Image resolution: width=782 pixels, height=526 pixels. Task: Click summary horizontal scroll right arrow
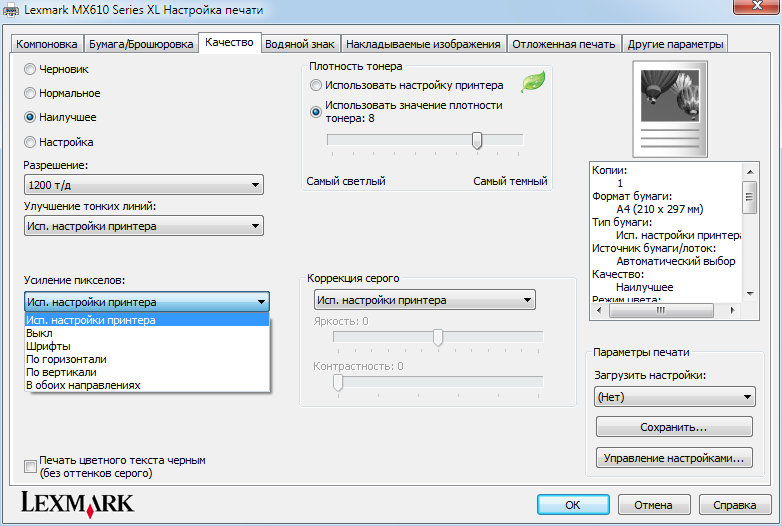coord(732,310)
